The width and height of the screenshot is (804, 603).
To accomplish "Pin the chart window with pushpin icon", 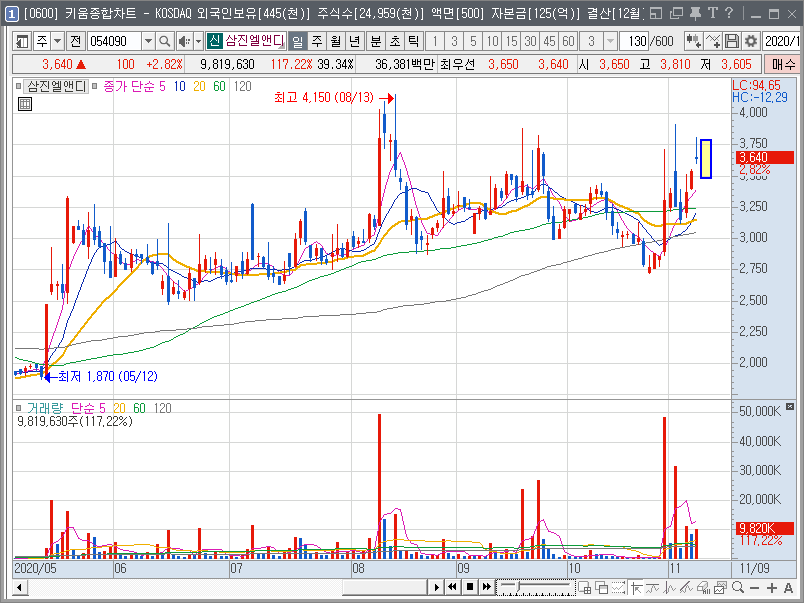I will pyautogui.click(x=695, y=13).
